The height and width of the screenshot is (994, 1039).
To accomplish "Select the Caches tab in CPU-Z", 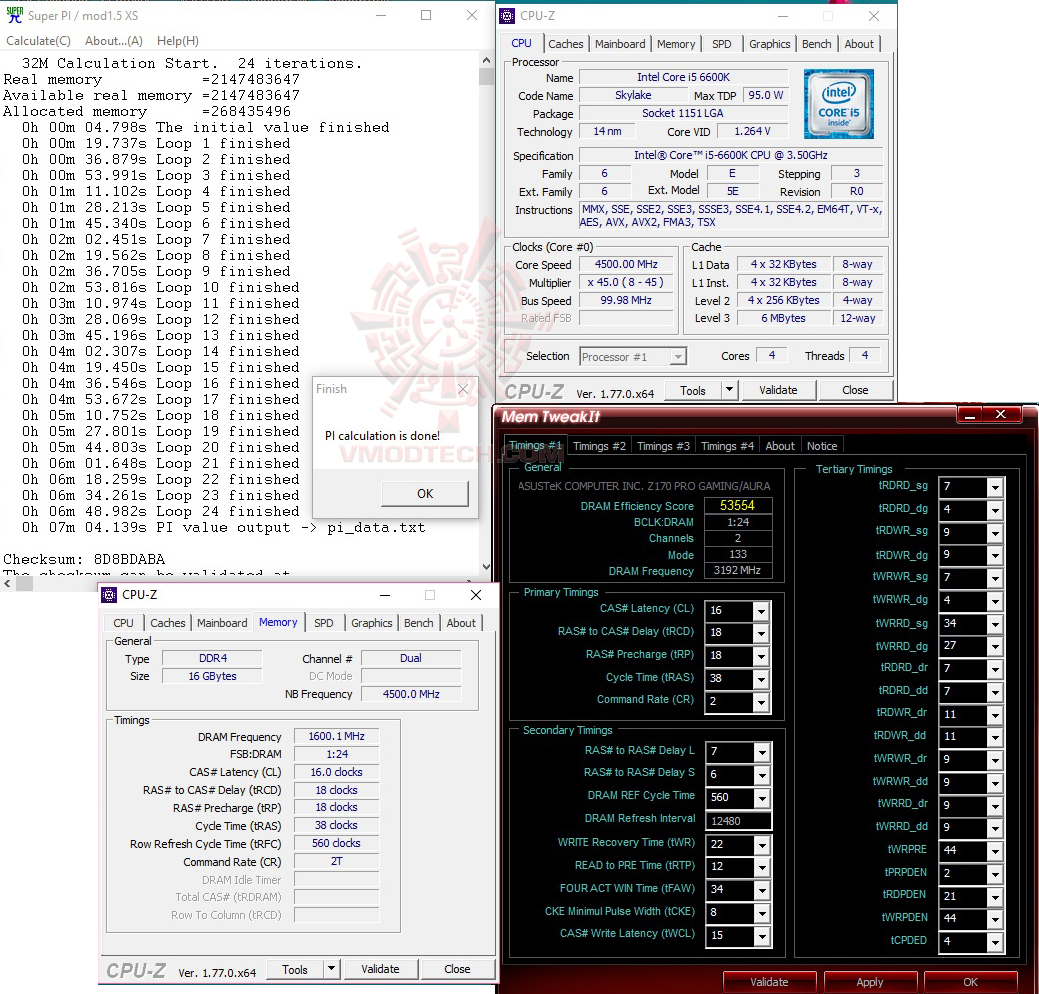I will coord(566,44).
